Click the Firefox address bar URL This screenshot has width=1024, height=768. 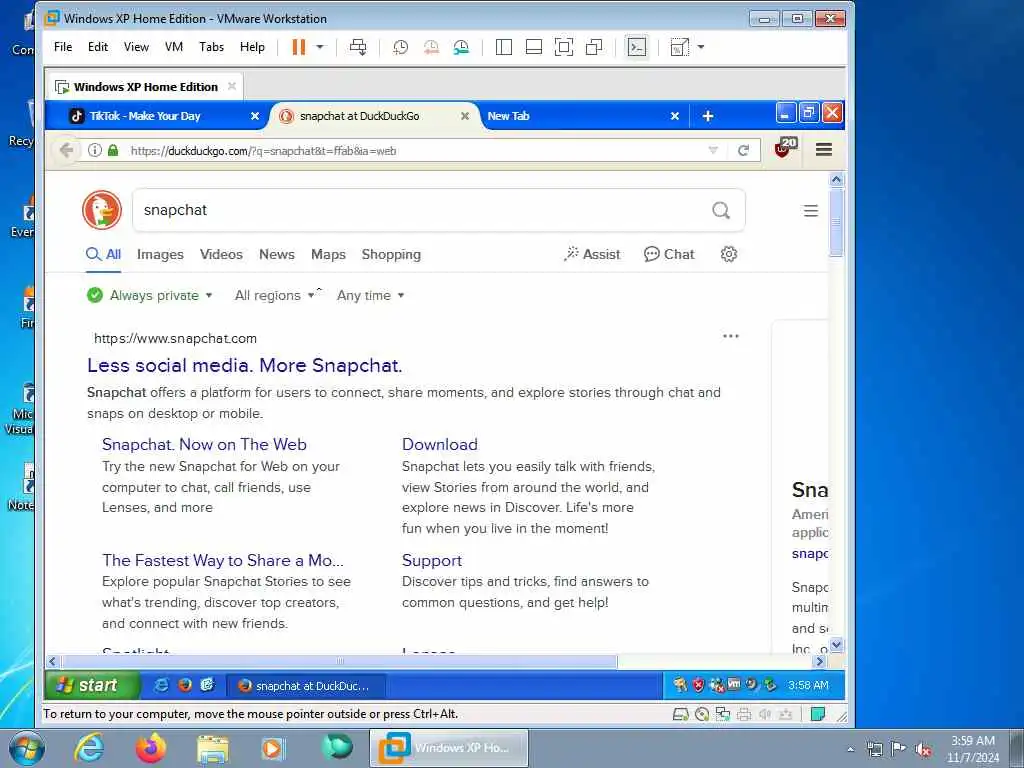pyautogui.click(x=263, y=151)
